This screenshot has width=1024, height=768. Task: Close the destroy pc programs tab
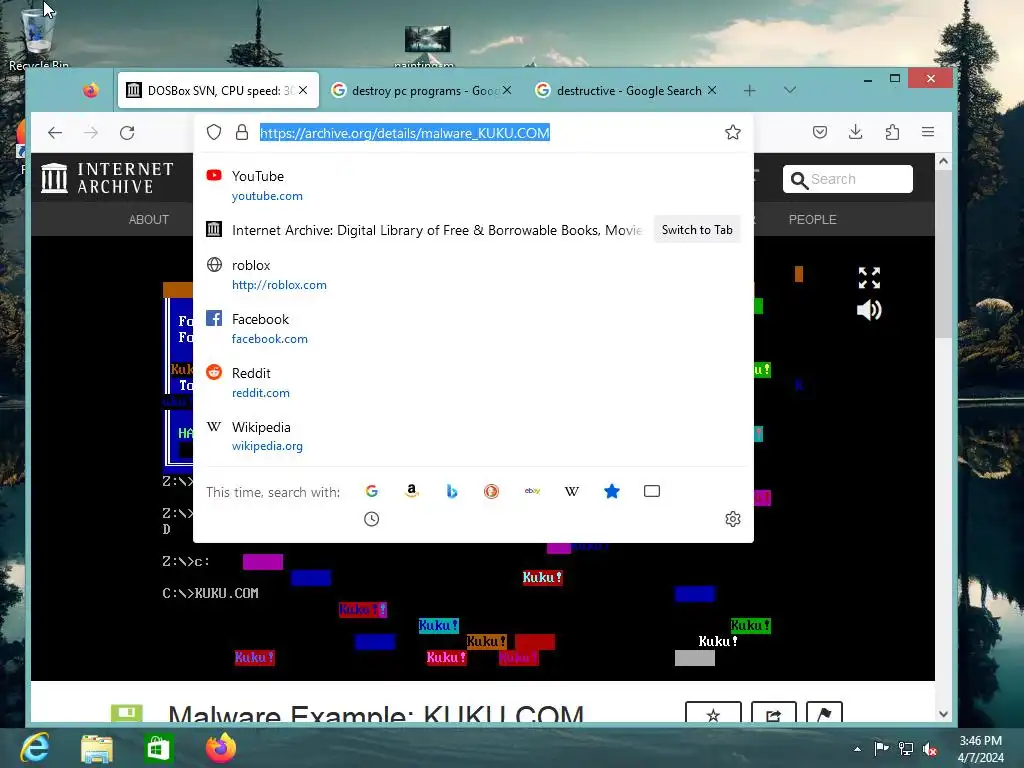coord(507,90)
